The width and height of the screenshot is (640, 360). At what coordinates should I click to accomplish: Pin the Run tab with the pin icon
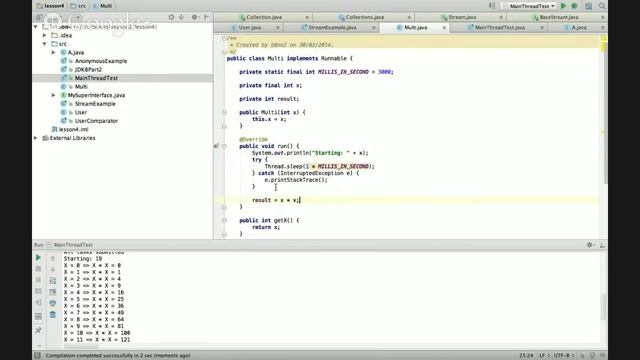point(38,330)
